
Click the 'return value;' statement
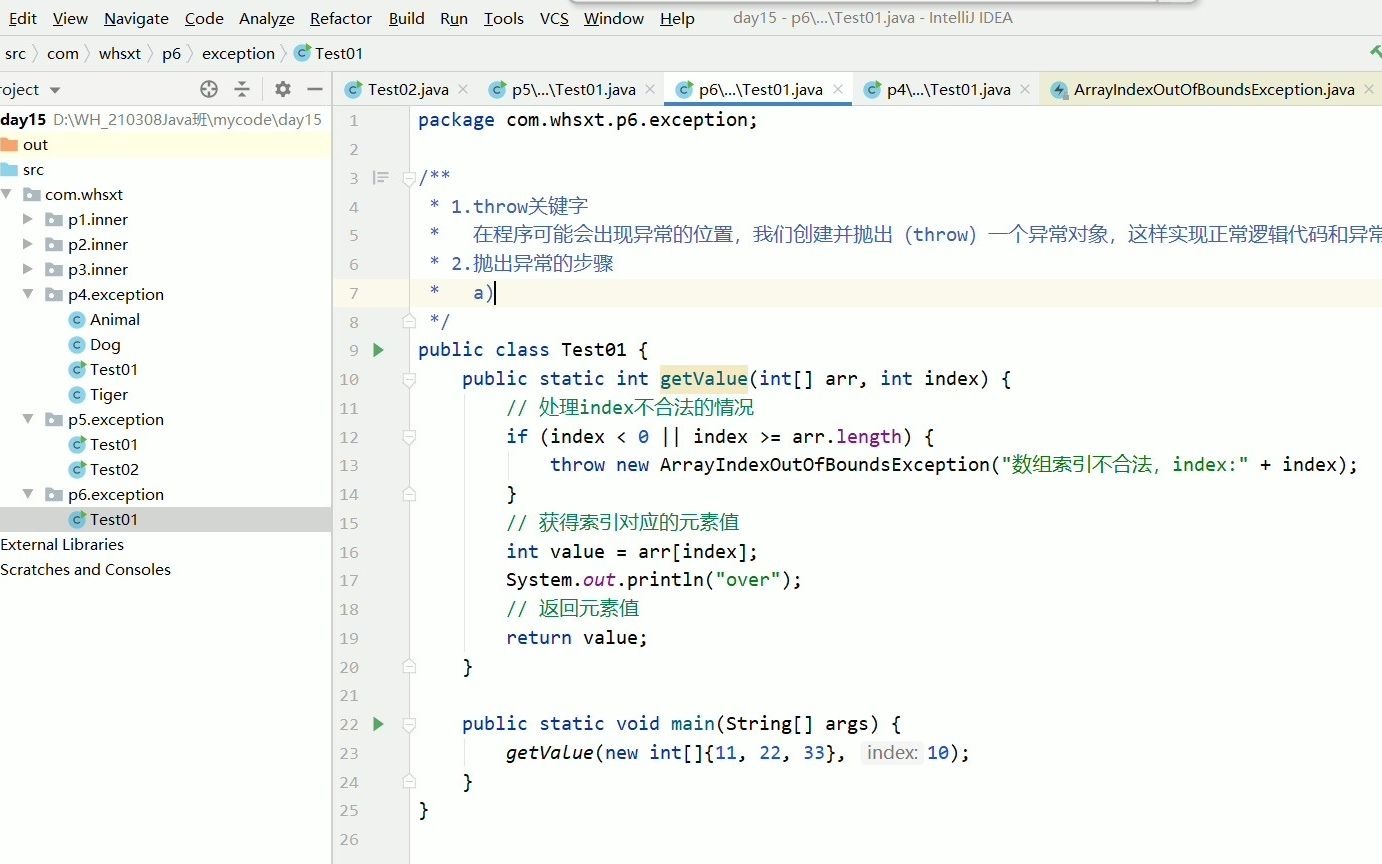point(577,638)
